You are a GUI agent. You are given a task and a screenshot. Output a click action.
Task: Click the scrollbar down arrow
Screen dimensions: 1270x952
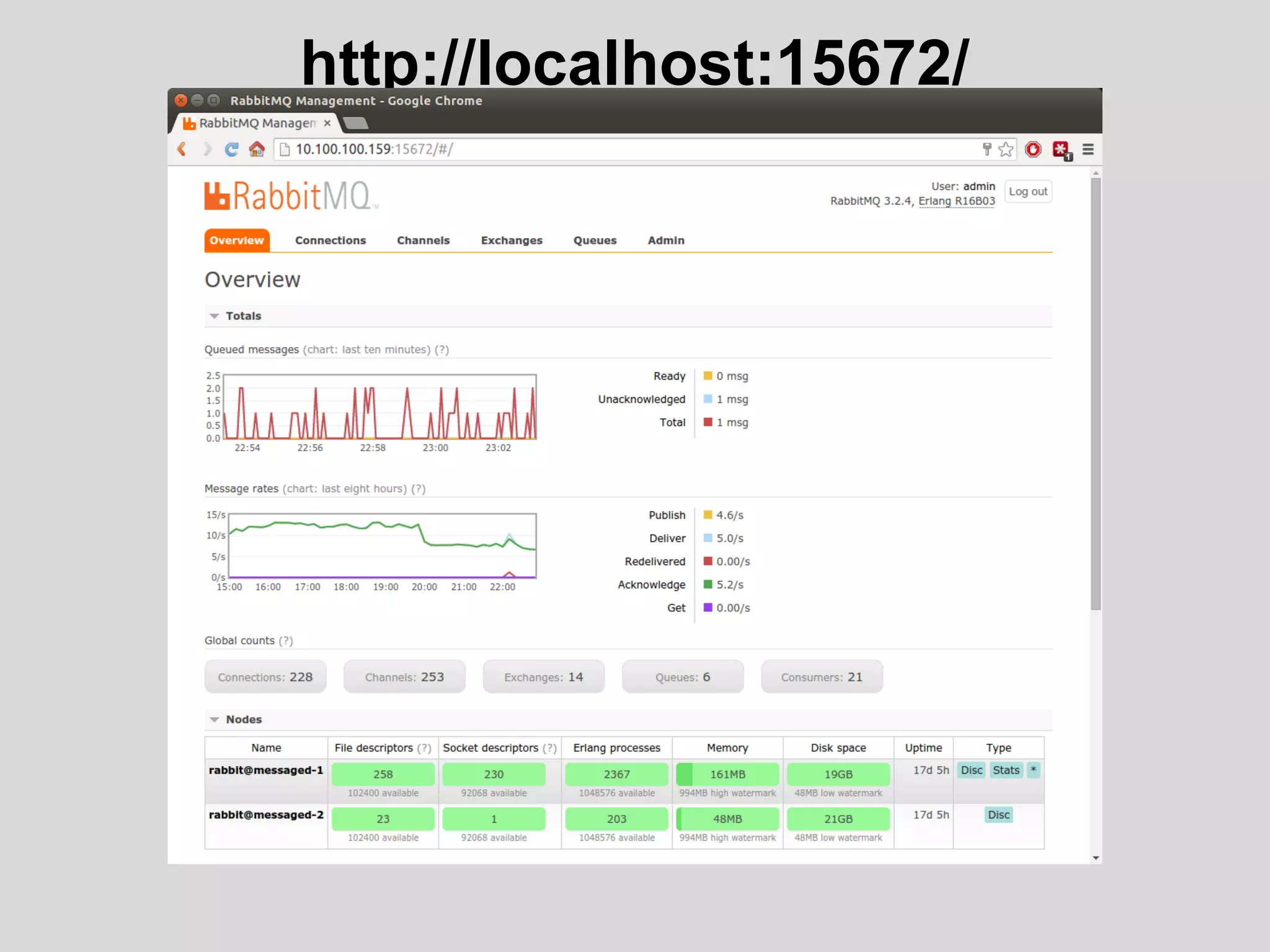pos(1096,858)
